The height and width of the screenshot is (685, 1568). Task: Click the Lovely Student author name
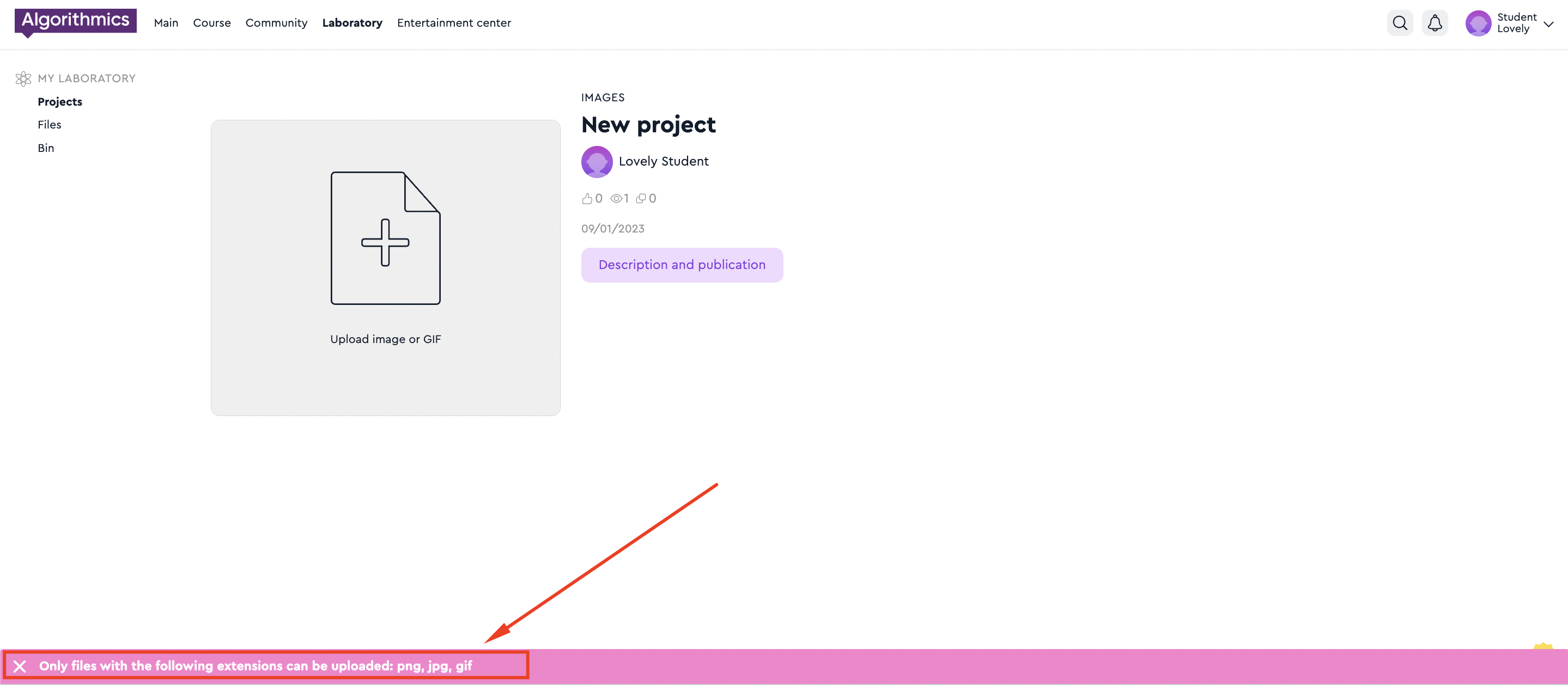pyautogui.click(x=663, y=161)
